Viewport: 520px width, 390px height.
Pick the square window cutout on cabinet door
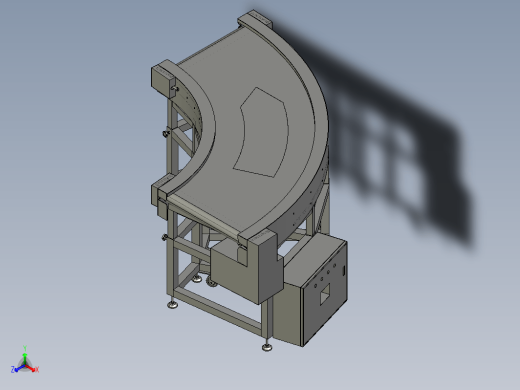tap(325, 294)
